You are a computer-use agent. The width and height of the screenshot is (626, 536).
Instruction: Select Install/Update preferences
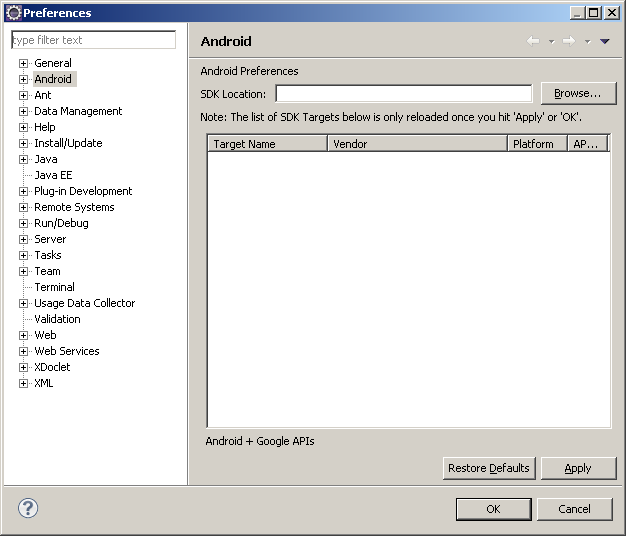pyautogui.click(x=68, y=143)
